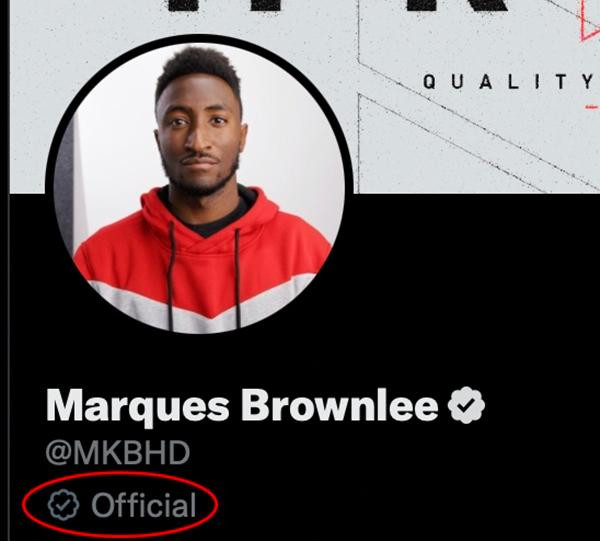This screenshot has width=600, height=541.
Task: Click the gray Official checkmark icon
Action: tap(64, 505)
